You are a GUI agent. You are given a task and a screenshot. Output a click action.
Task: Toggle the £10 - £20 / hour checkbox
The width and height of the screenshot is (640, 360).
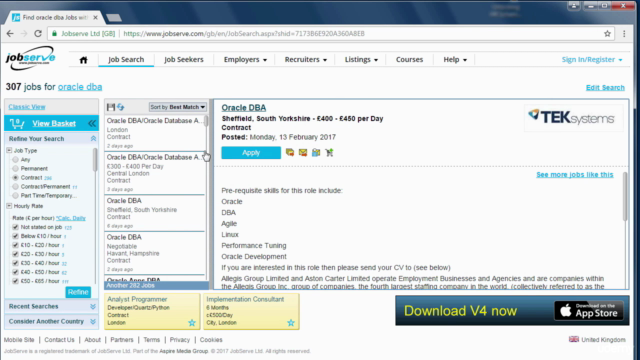pyautogui.click(x=16, y=245)
